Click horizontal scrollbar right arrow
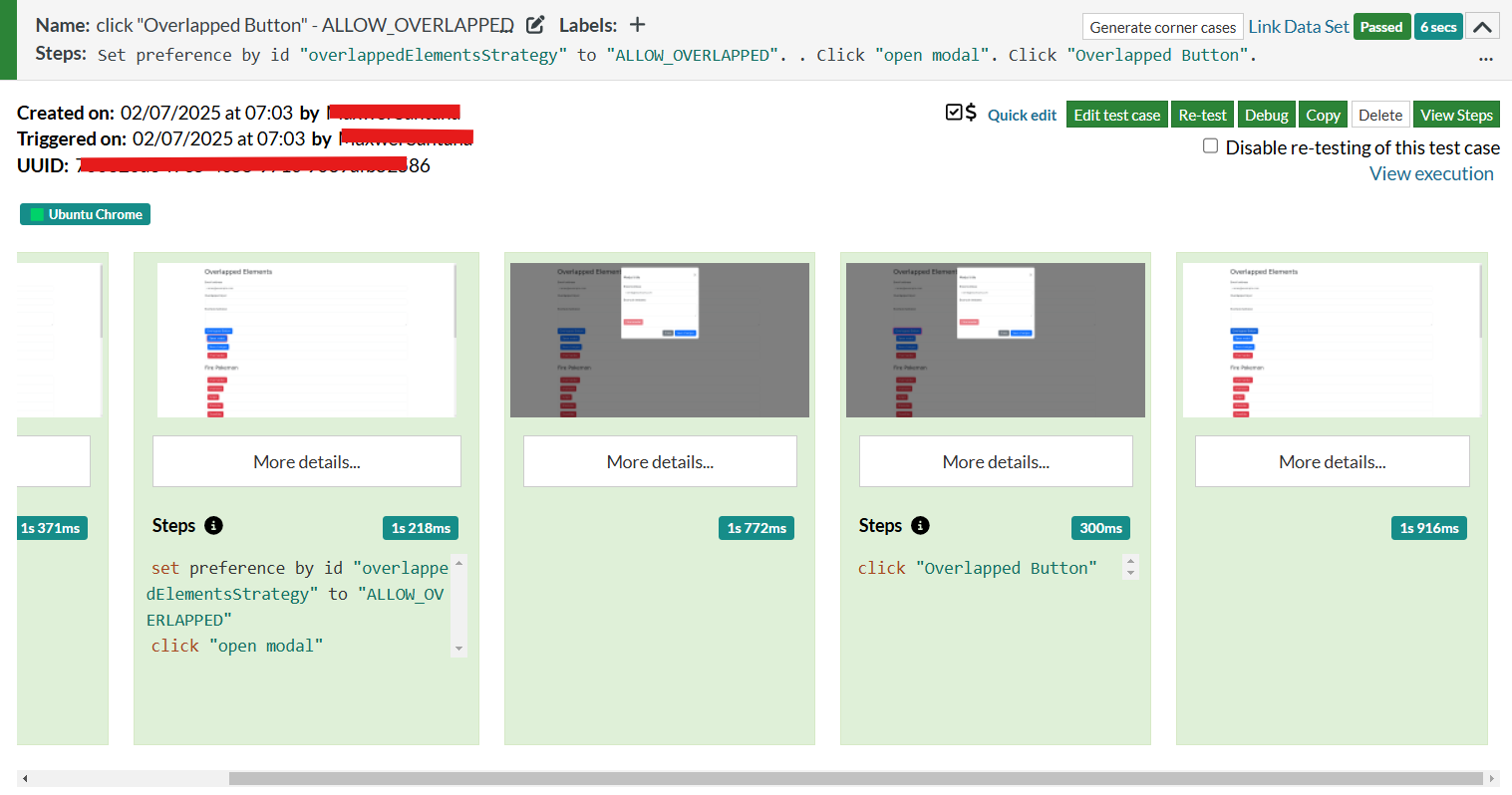1512x795 pixels. [1492, 779]
